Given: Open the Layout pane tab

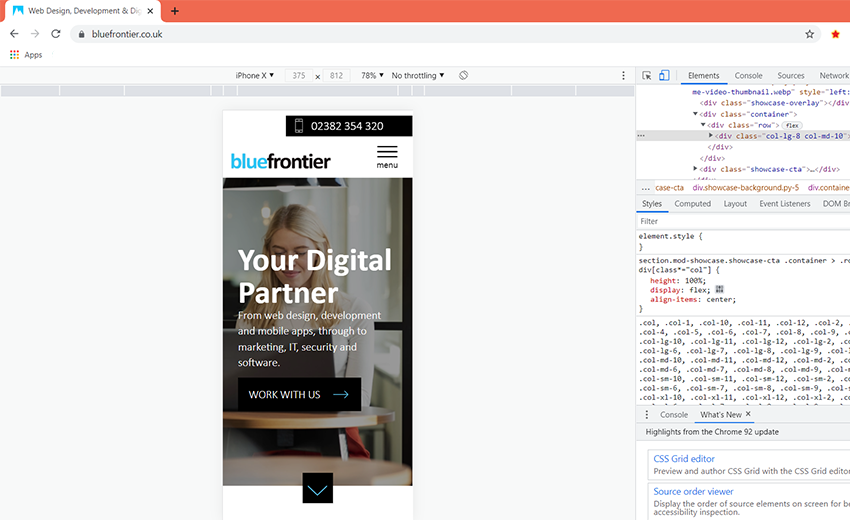Looking at the screenshot, I should click(x=735, y=204).
